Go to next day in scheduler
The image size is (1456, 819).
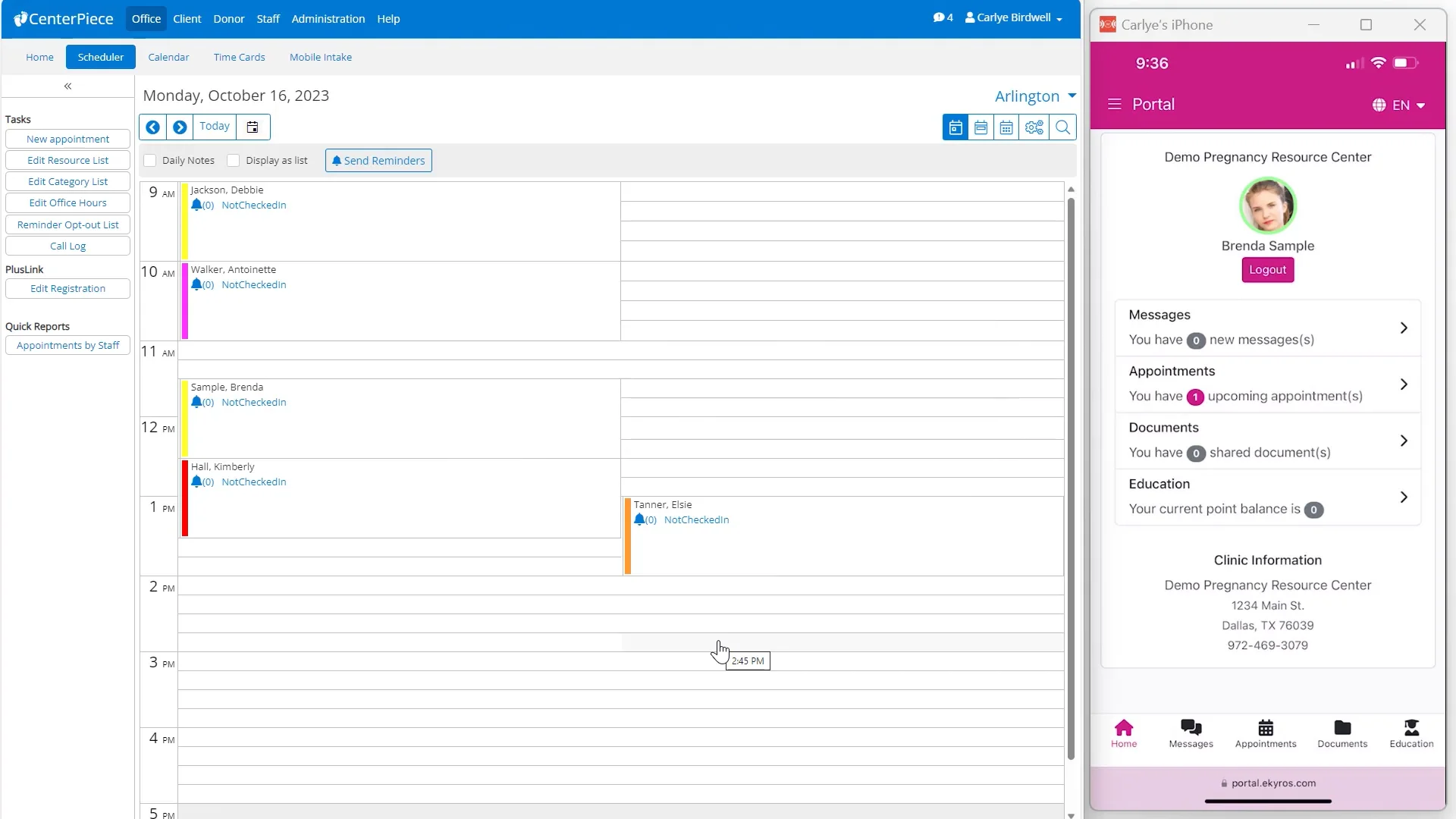(180, 127)
